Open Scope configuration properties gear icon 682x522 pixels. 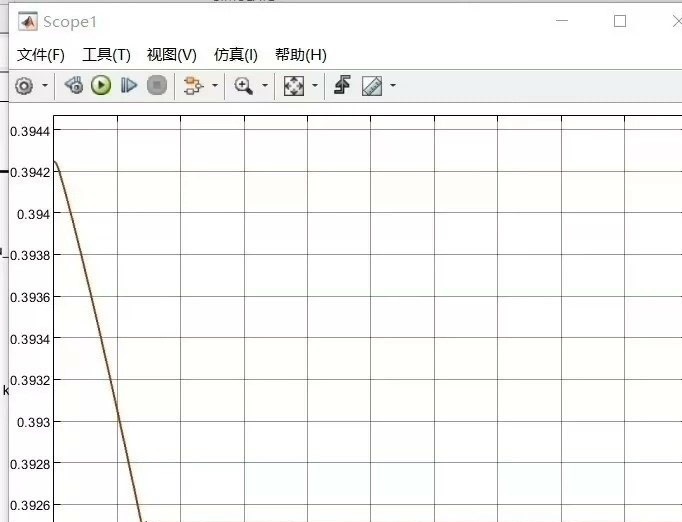pyautogui.click(x=24, y=86)
